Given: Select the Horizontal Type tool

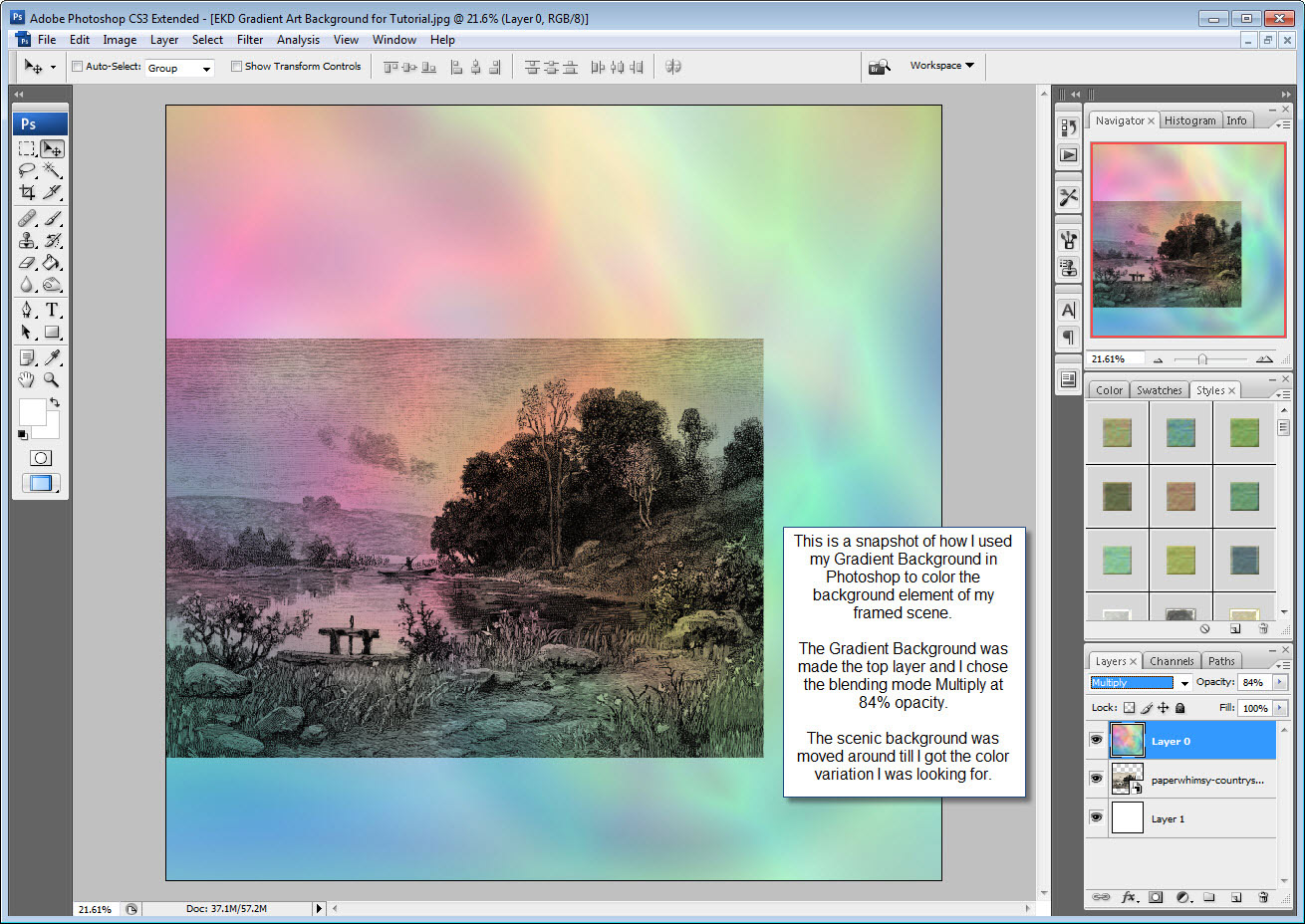Looking at the screenshot, I should [52, 309].
